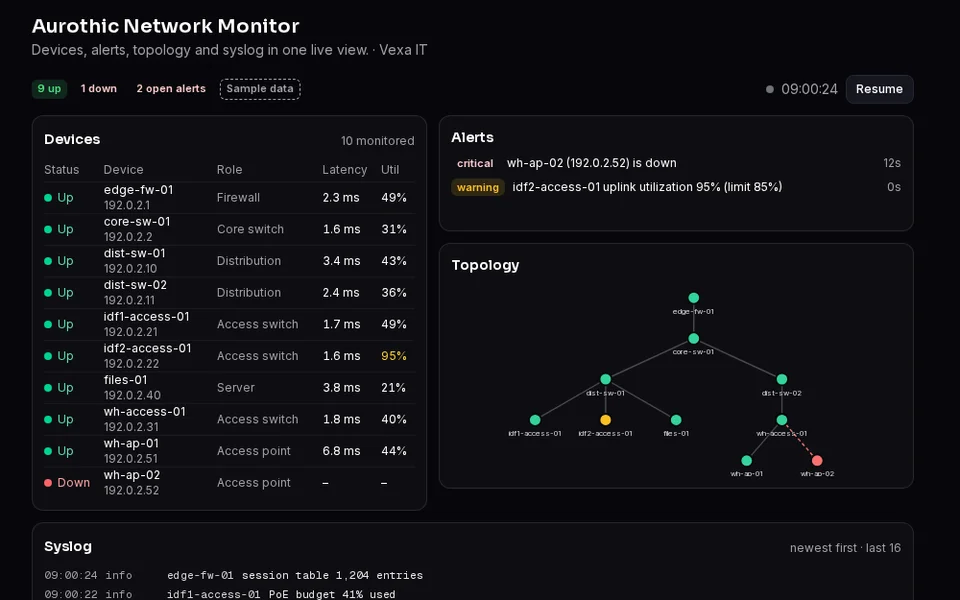This screenshot has height=600, width=960.
Task: Click the status dot in core-sw-01 row
Action: tap(48, 229)
